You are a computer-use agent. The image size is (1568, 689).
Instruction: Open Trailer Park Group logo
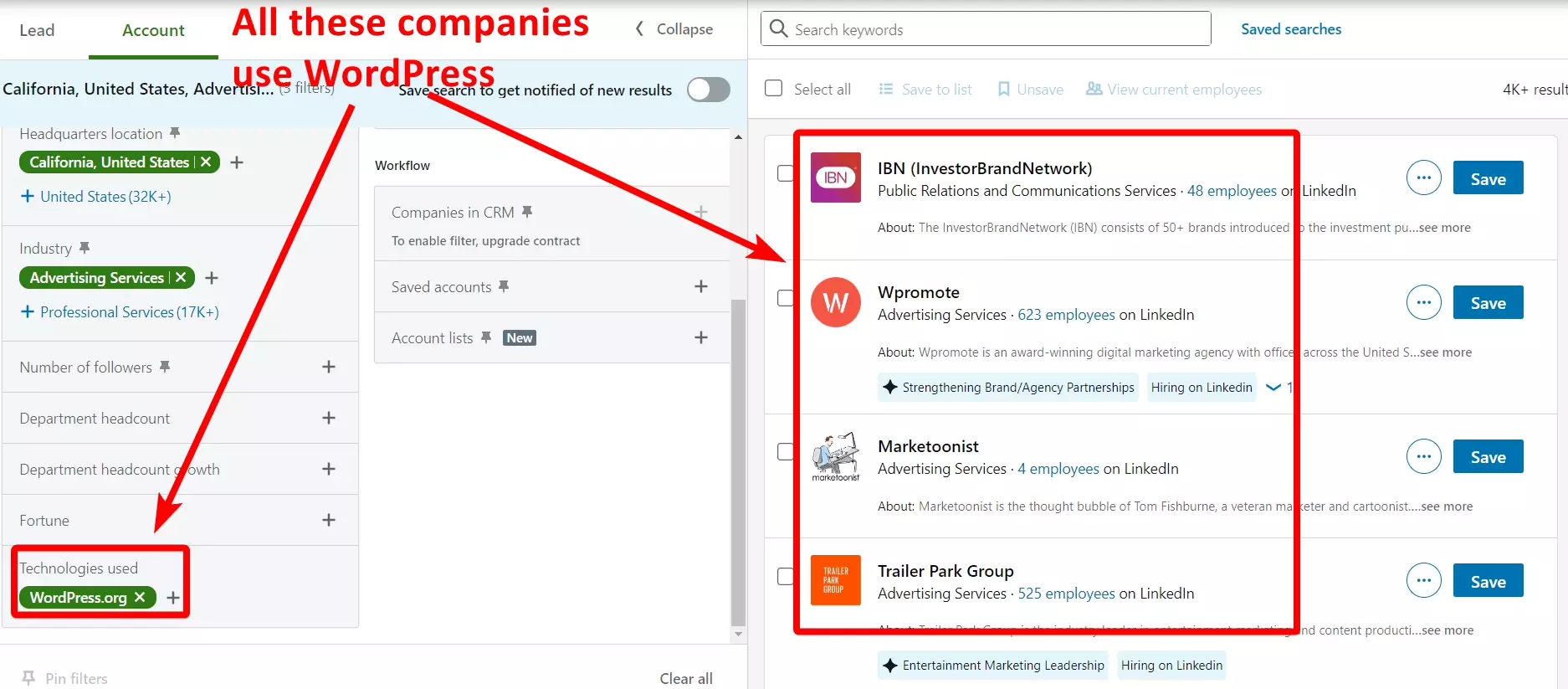click(836, 580)
